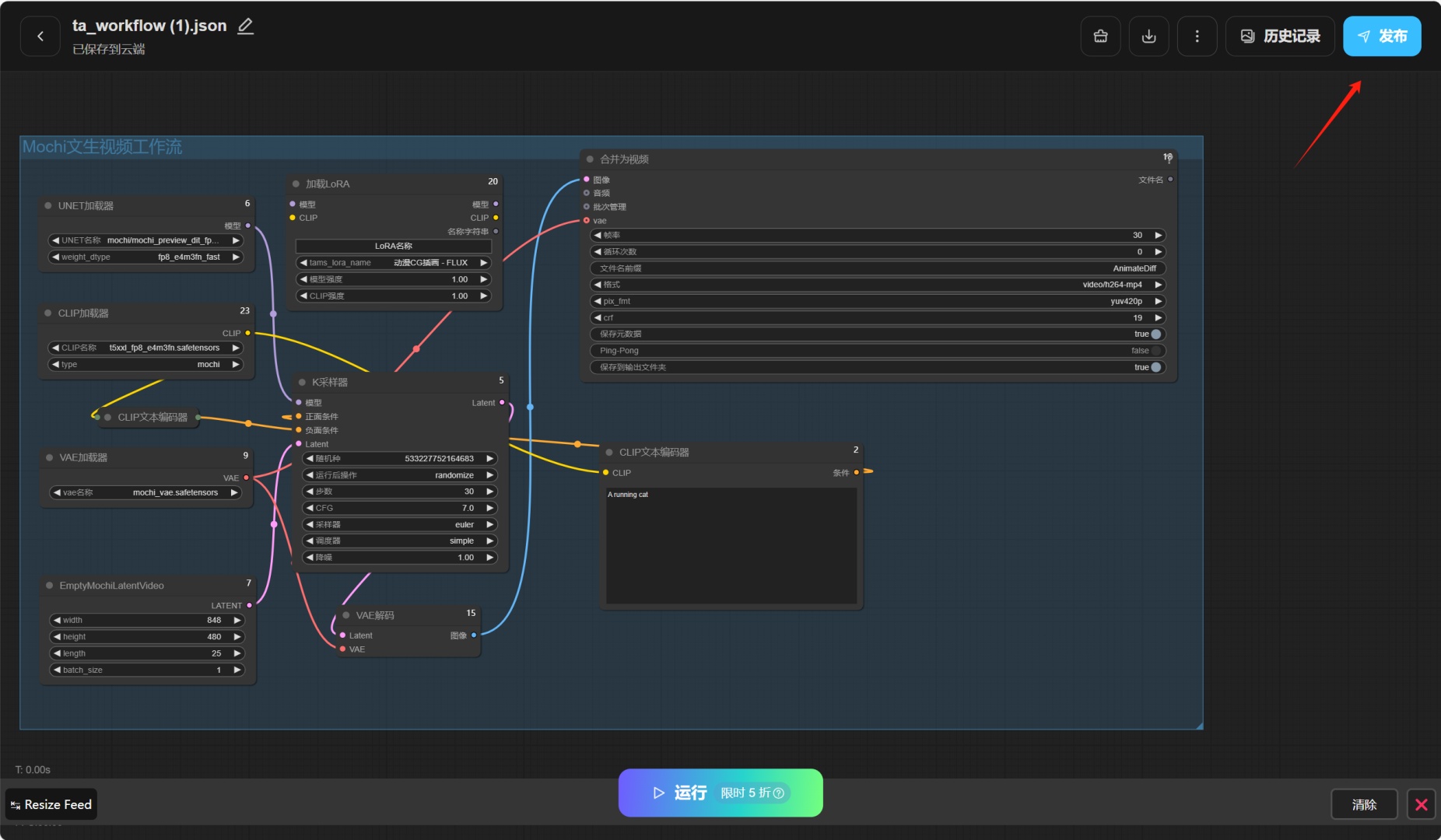Click the Latent output port on K采样器

coord(502,402)
